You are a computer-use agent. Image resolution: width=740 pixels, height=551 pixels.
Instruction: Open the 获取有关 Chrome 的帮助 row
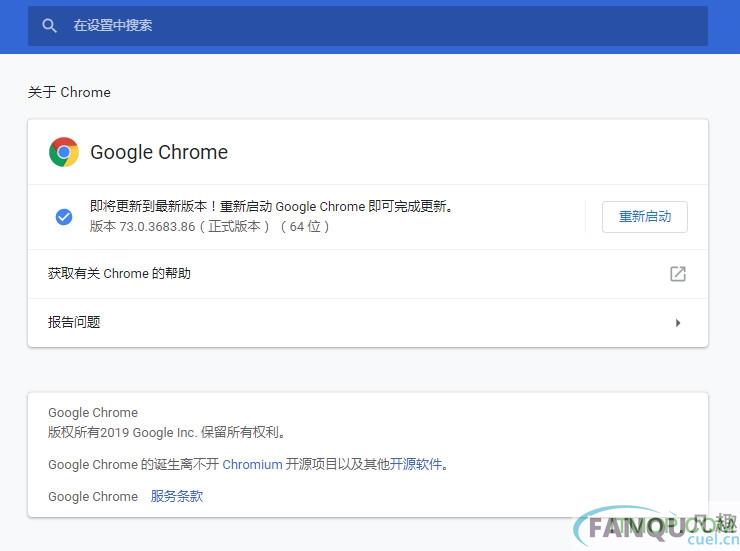tap(368, 274)
